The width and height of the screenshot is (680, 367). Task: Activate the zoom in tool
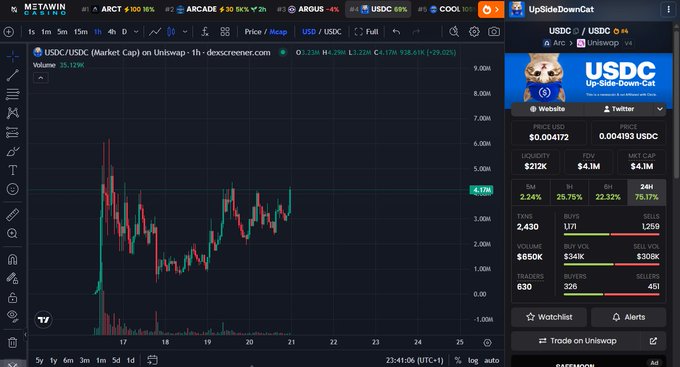coord(13,234)
